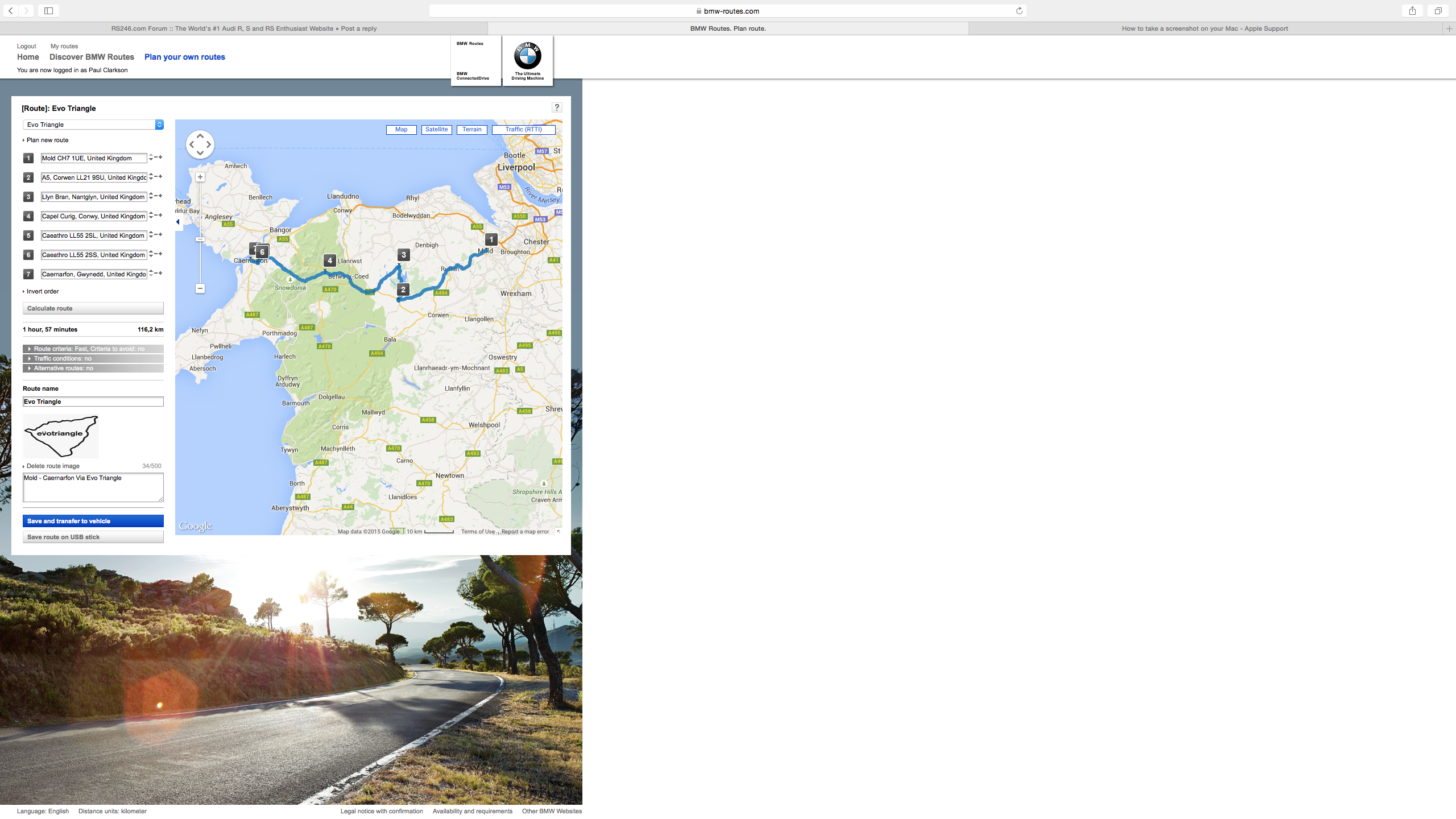Zoom in using the map plus button

pos(200,177)
